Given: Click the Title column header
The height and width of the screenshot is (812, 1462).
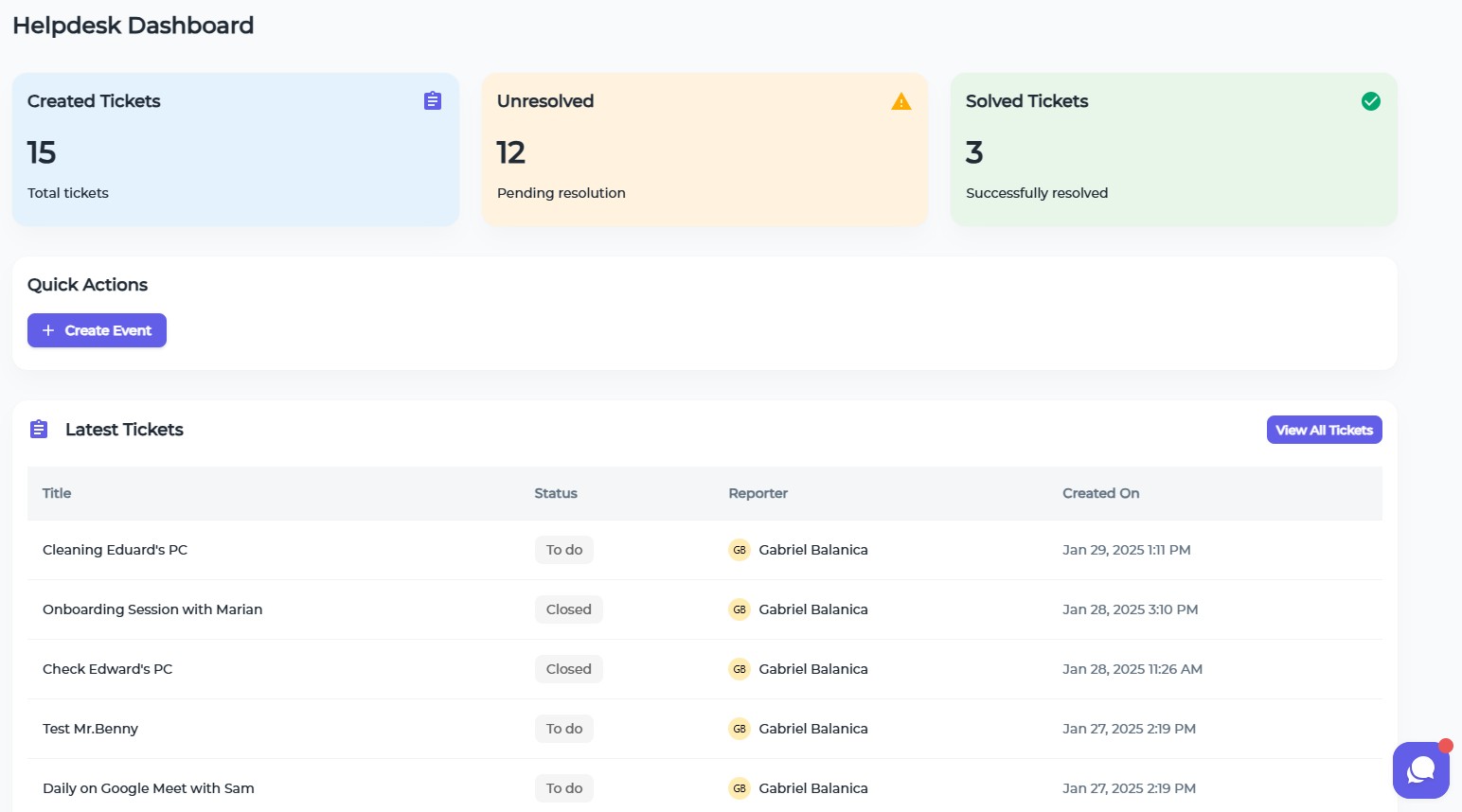Looking at the screenshot, I should (x=57, y=493).
